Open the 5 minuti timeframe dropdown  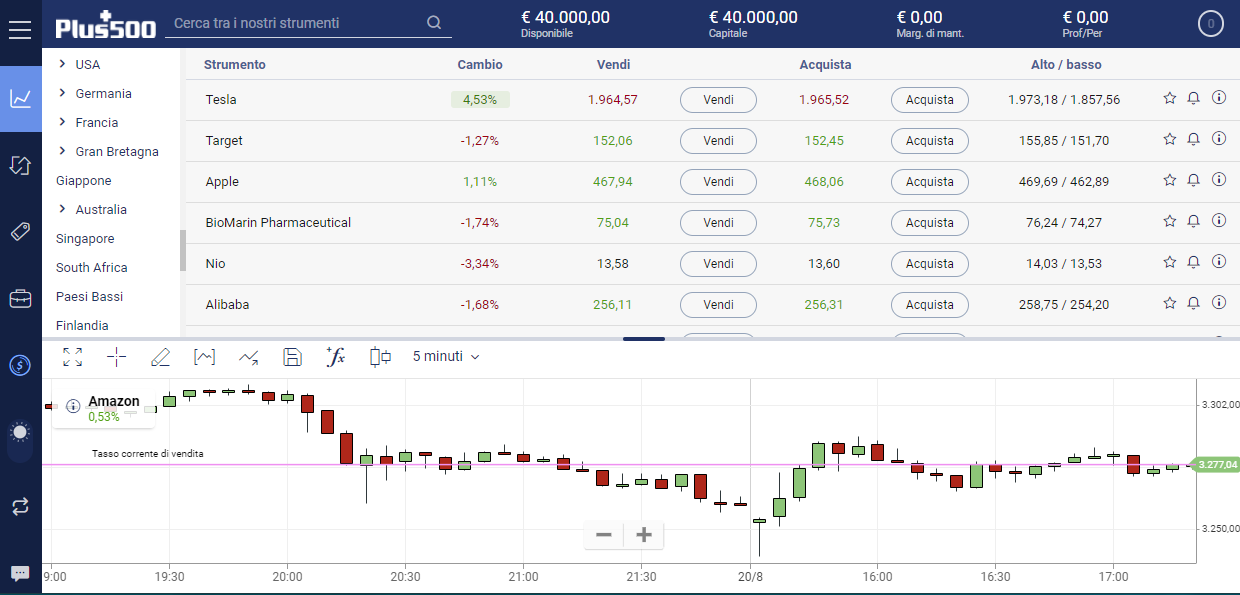(x=446, y=357)
